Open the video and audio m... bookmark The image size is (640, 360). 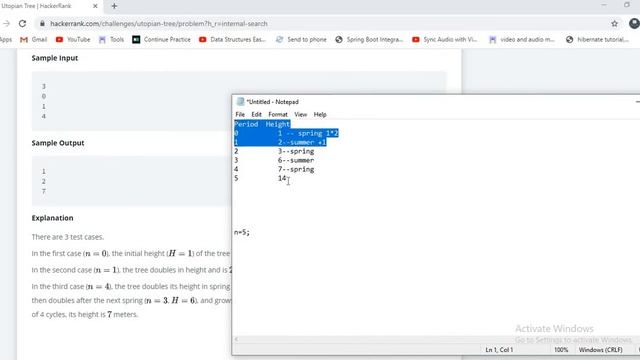coord(522,40)
